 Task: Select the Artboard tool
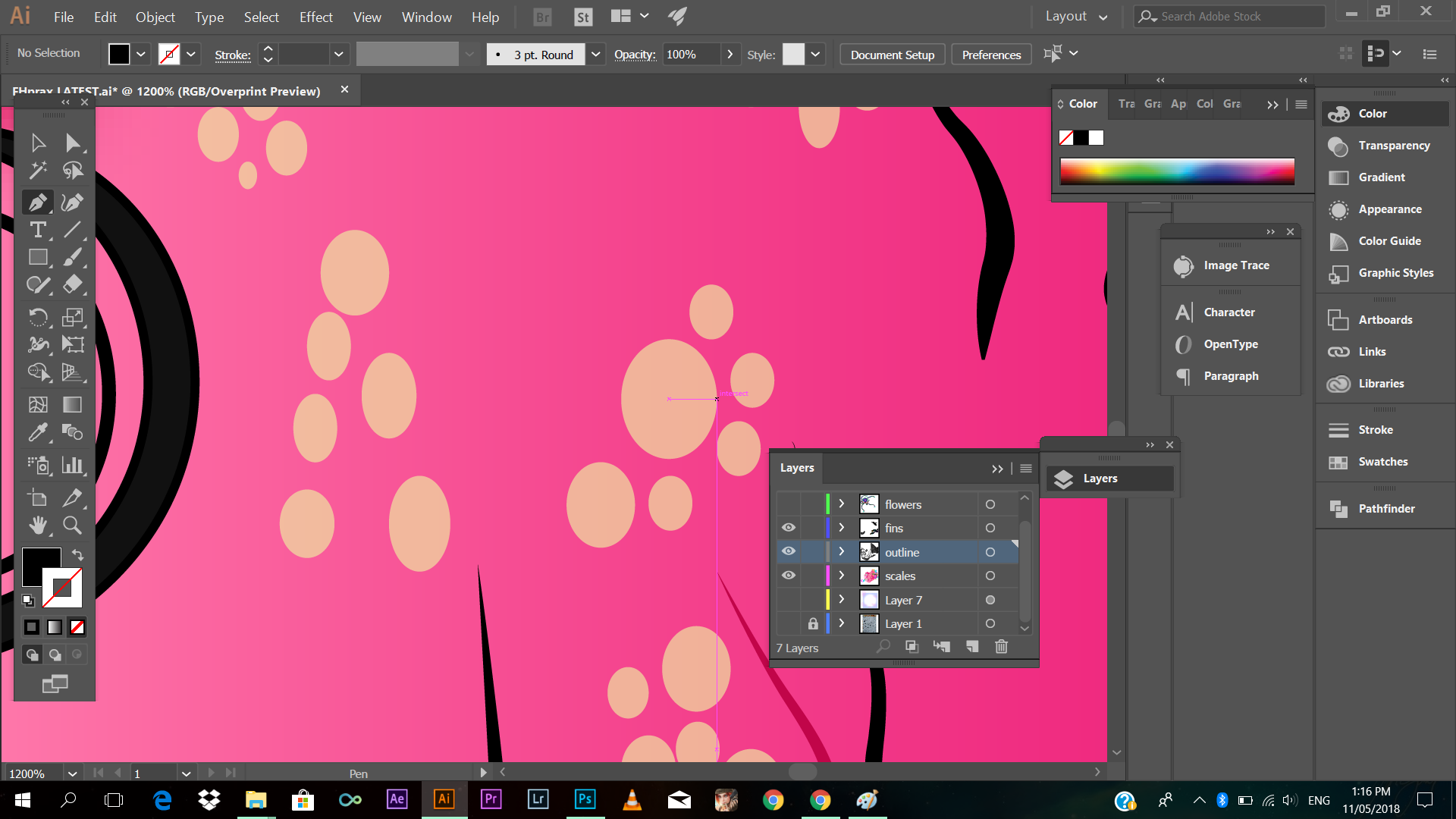[x=38, y=497]
